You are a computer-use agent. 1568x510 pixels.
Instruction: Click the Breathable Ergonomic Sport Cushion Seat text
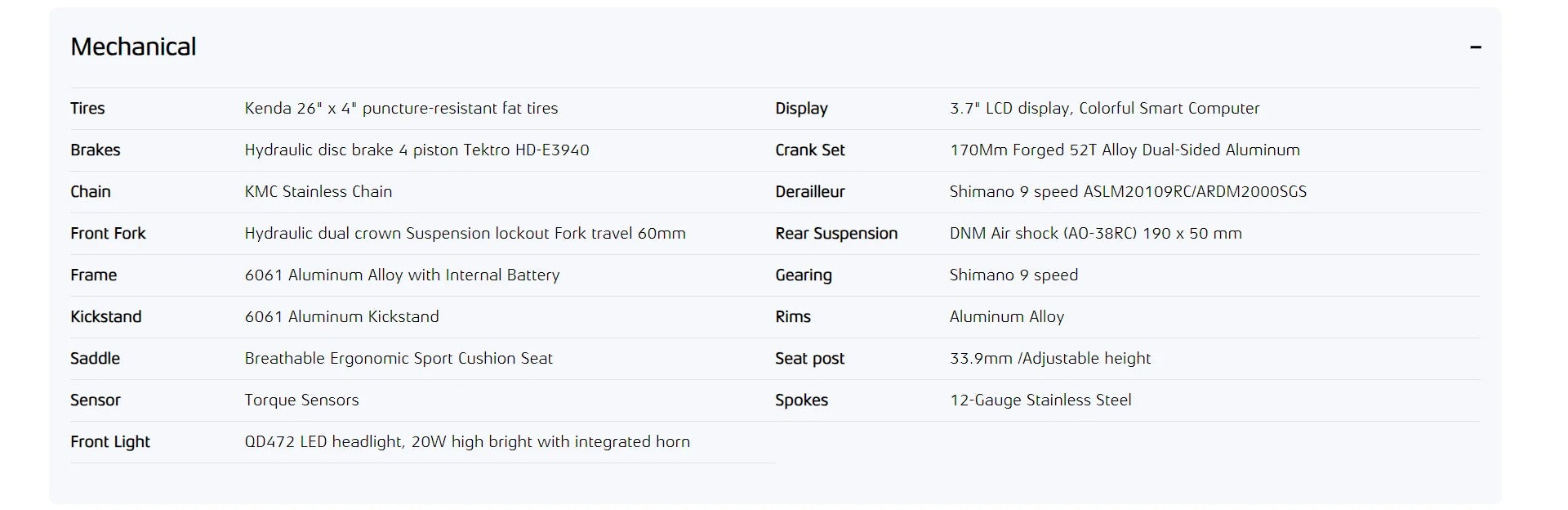(399, 358)
